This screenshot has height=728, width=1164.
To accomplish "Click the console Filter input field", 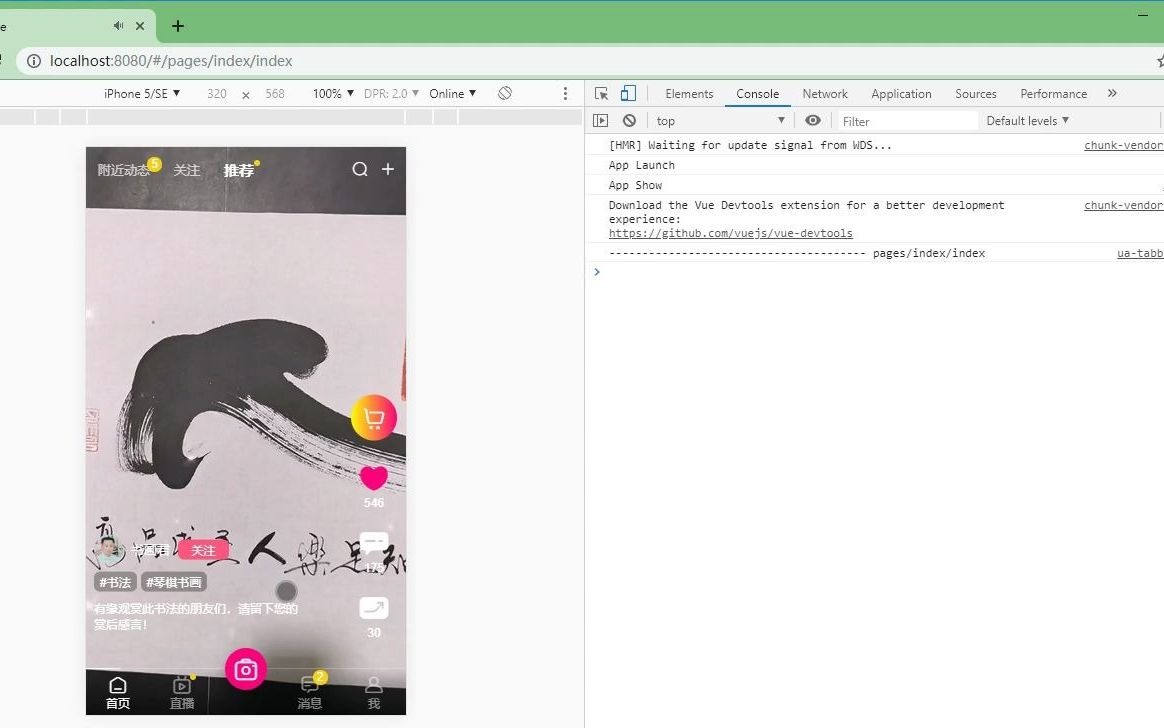I will [900, 120].
